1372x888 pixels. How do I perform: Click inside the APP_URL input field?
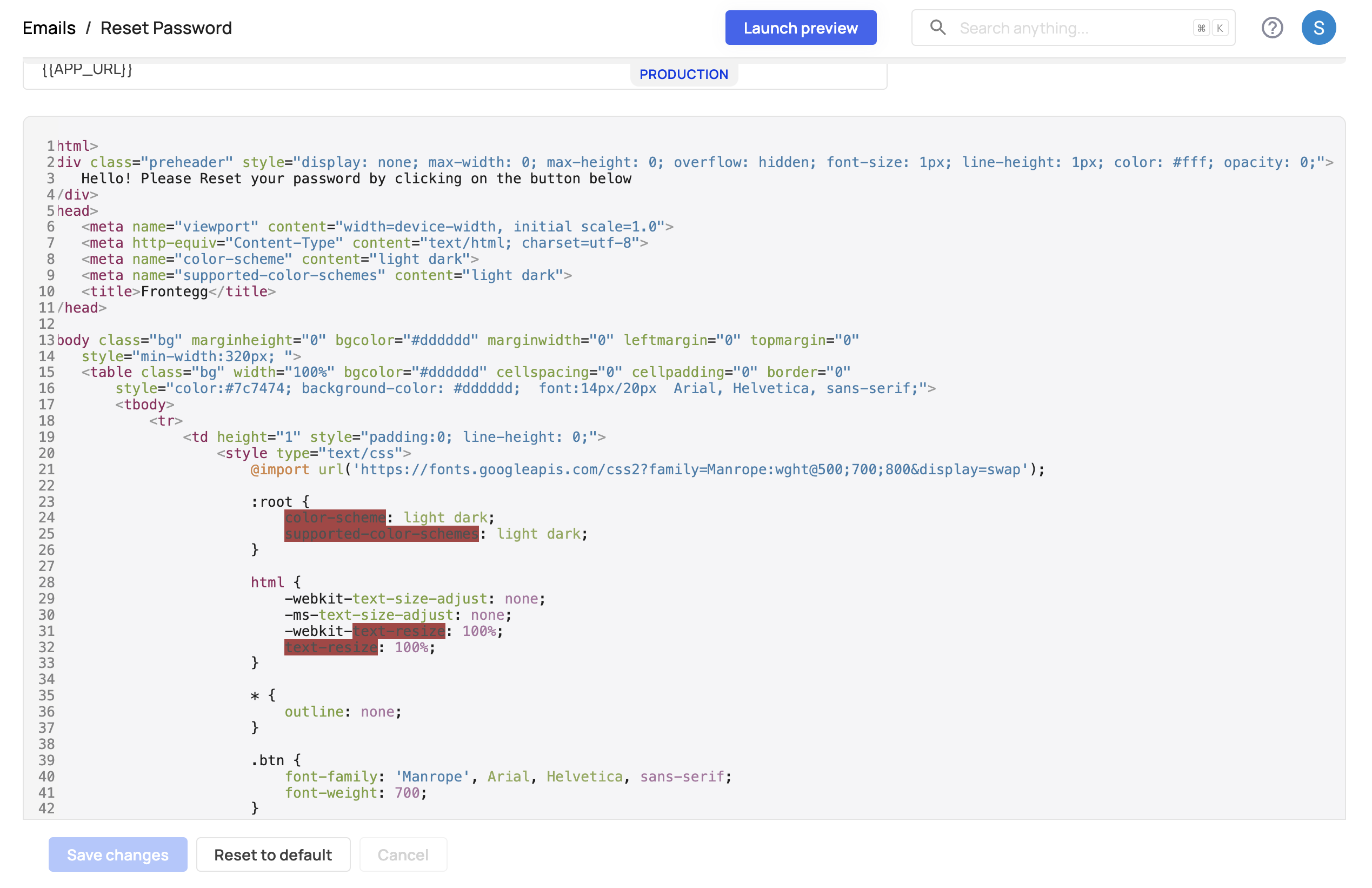(230, 70)
